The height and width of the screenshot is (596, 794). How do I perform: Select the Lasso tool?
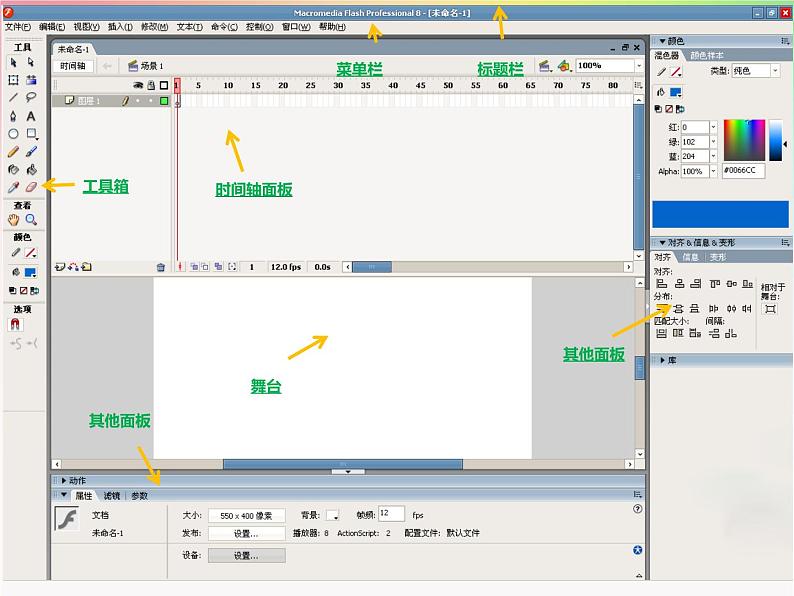(x=31, y=97)
